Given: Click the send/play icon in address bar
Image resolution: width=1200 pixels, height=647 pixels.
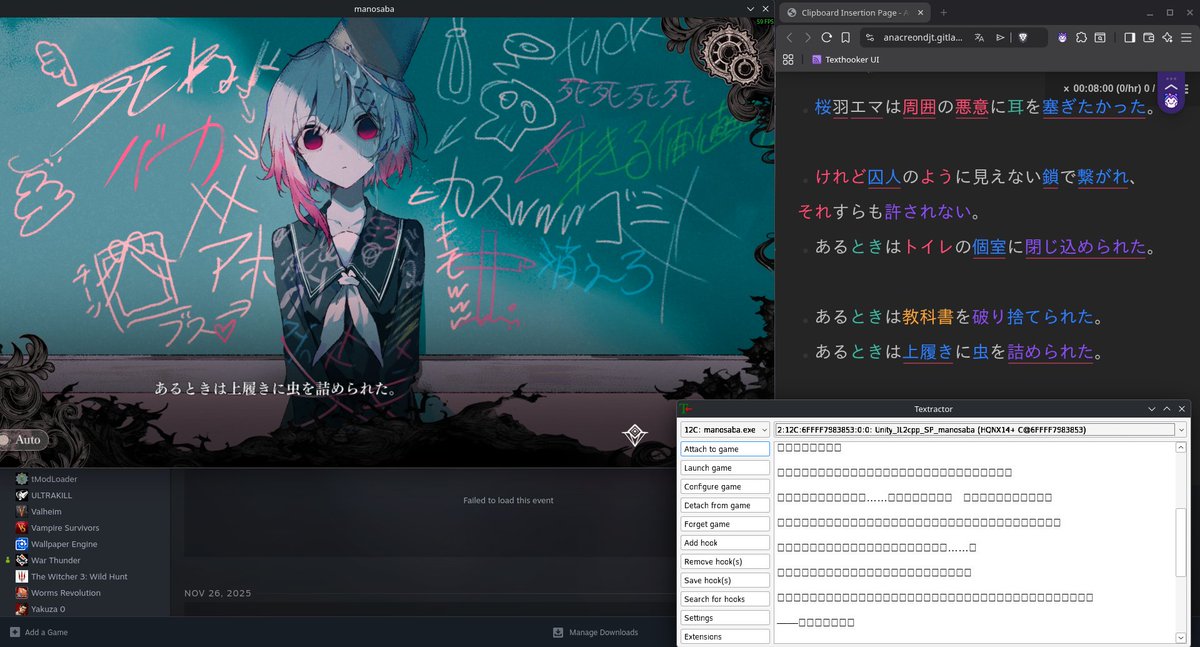Looking at the screenshot, I should click(x=1000, y=37).
